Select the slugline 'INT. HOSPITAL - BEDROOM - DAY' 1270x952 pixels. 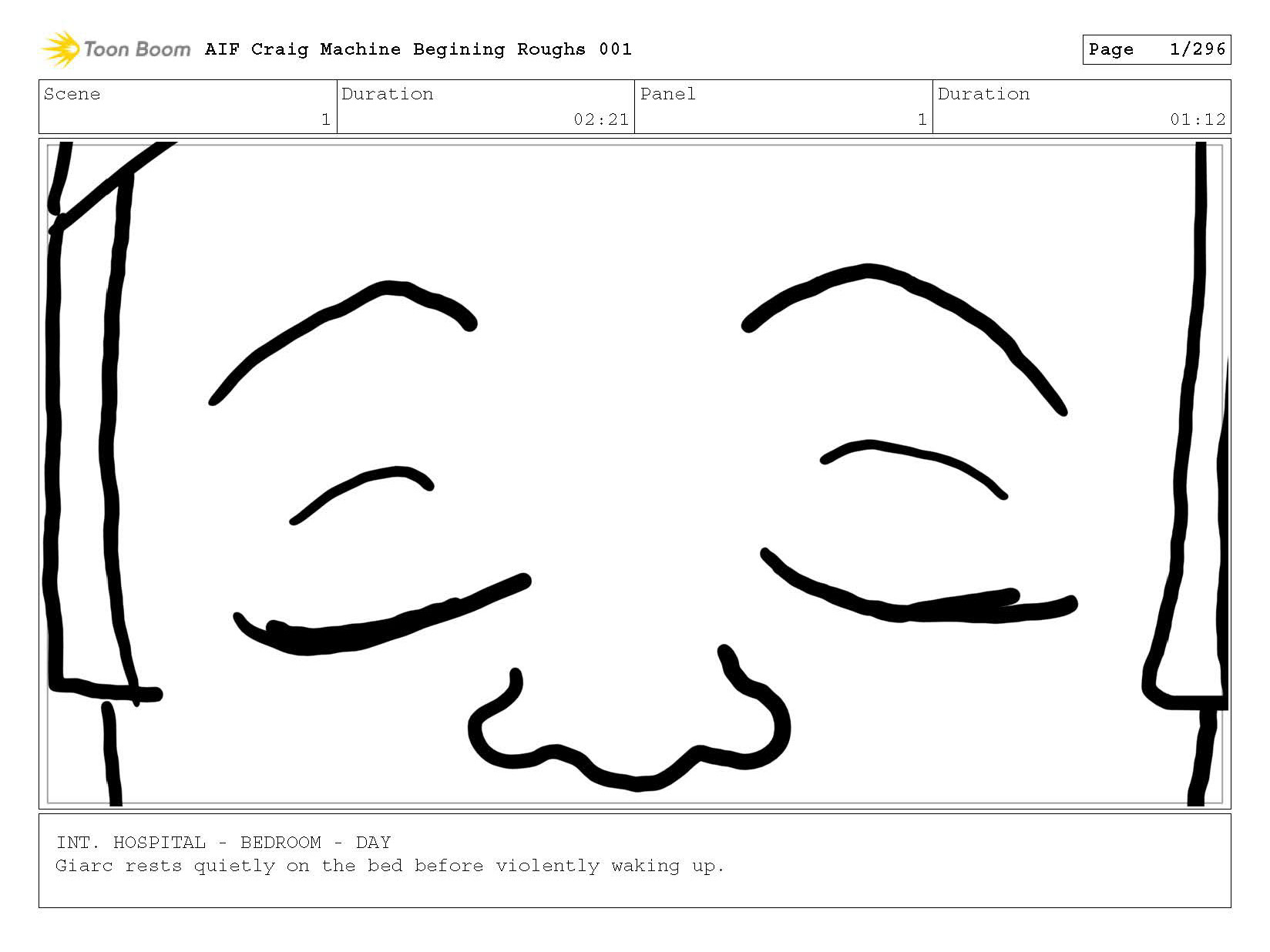tap(223, 842)
